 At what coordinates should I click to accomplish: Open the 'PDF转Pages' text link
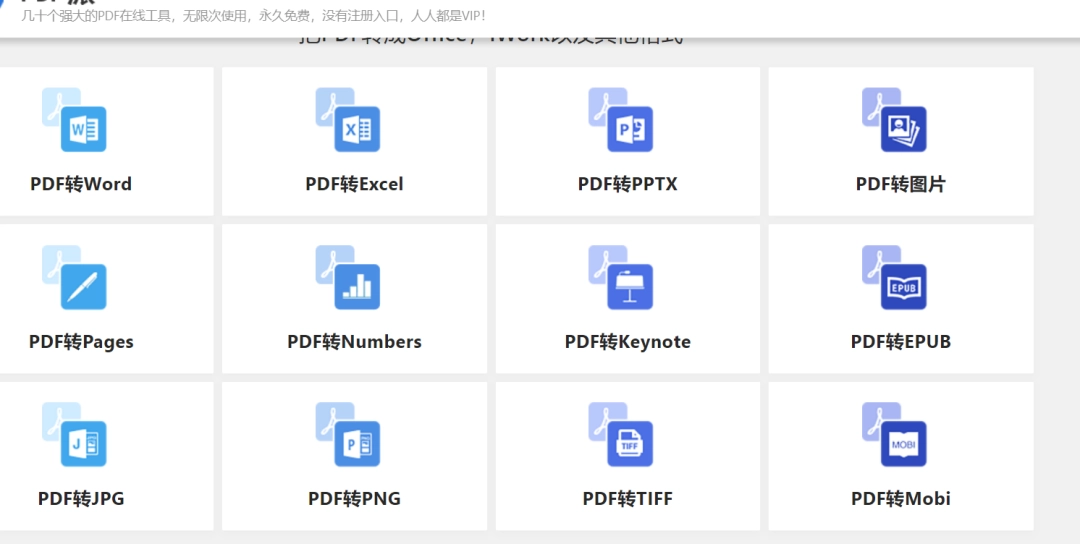coord(81,342)
